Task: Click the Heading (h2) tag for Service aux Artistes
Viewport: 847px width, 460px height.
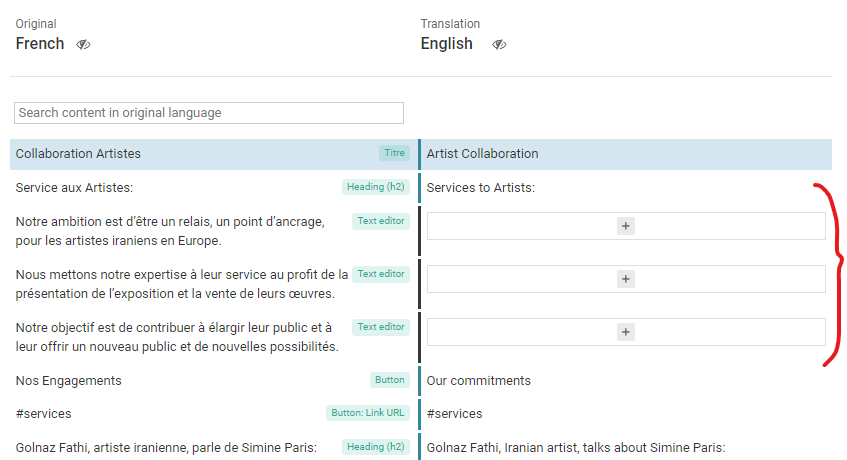Action: pos(375,187)
